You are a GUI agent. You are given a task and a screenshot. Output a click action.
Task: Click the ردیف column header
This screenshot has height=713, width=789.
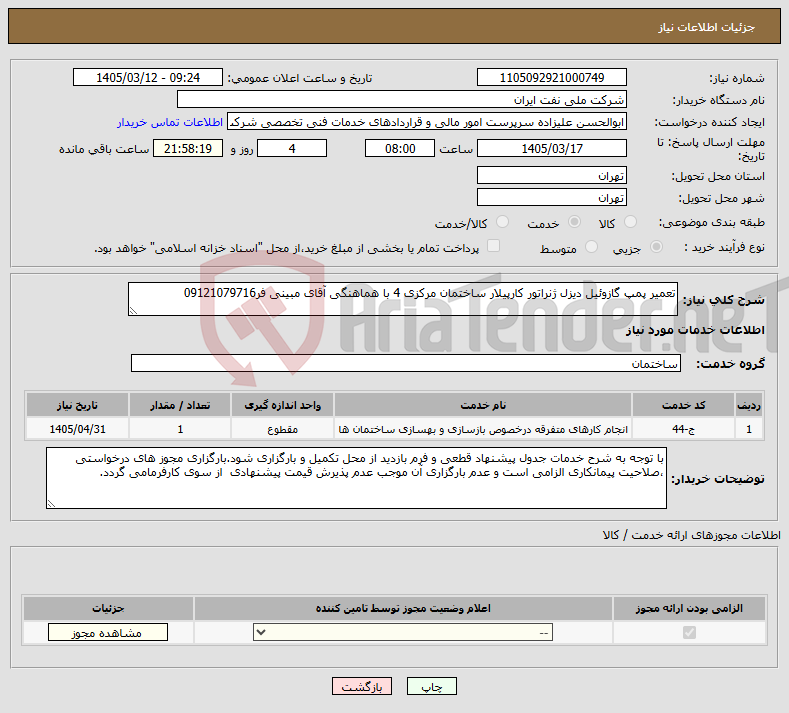click(748, 405)
